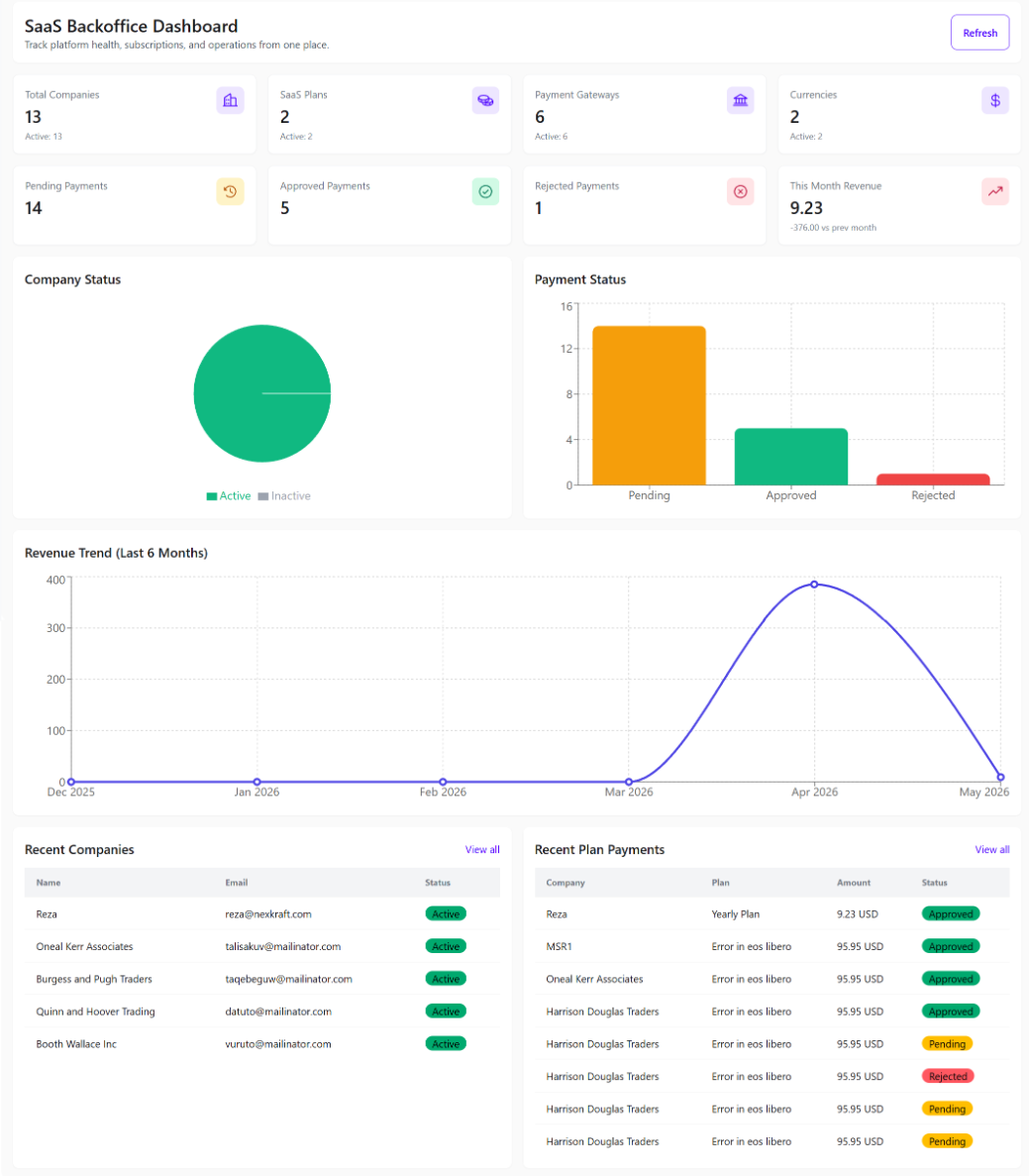Click the orange Pending bar
The height and width of the screenshot is (1176, 1029).
[649, 405]
